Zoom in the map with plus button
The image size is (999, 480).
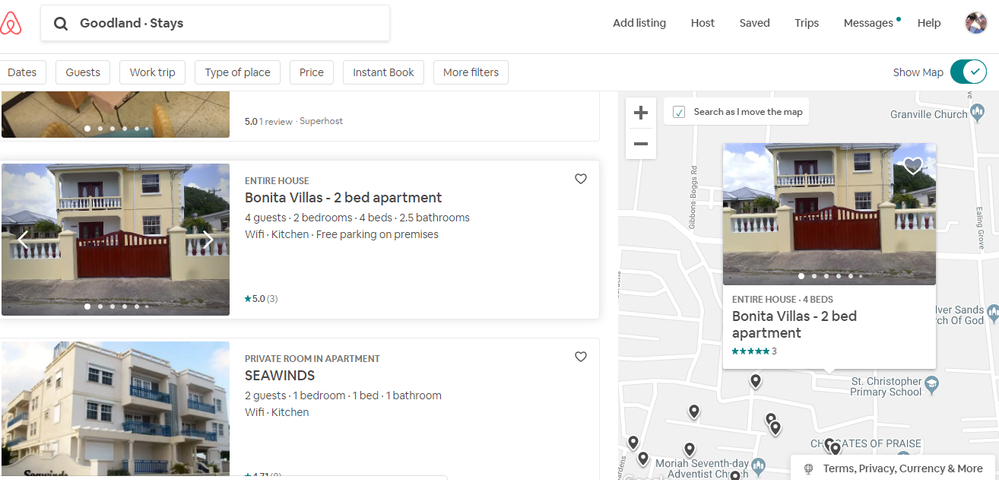click(x=641, y=113)
